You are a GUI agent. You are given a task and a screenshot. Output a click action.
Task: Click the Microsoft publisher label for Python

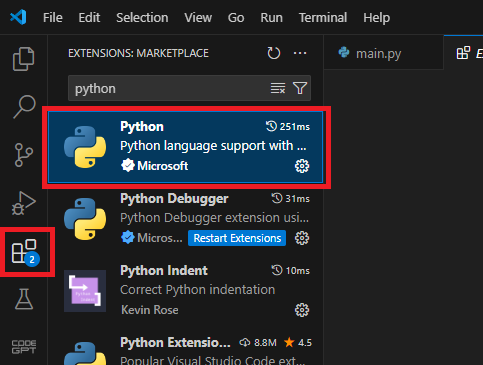click(163, 166)
